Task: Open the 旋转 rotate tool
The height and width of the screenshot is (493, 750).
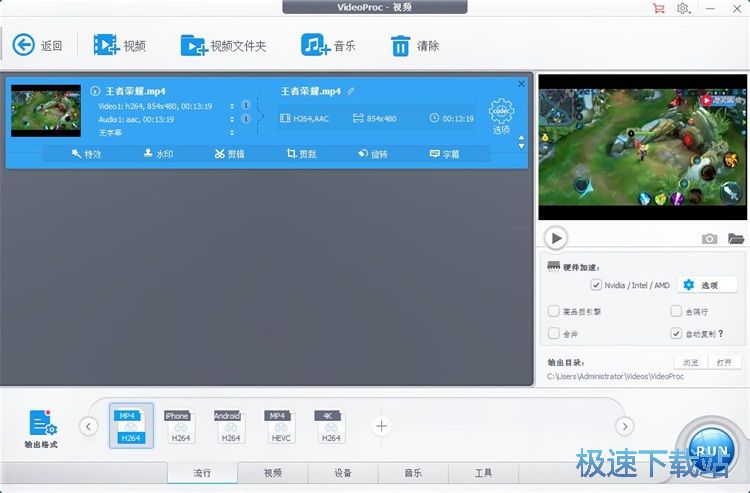Action: pos(373,154)
